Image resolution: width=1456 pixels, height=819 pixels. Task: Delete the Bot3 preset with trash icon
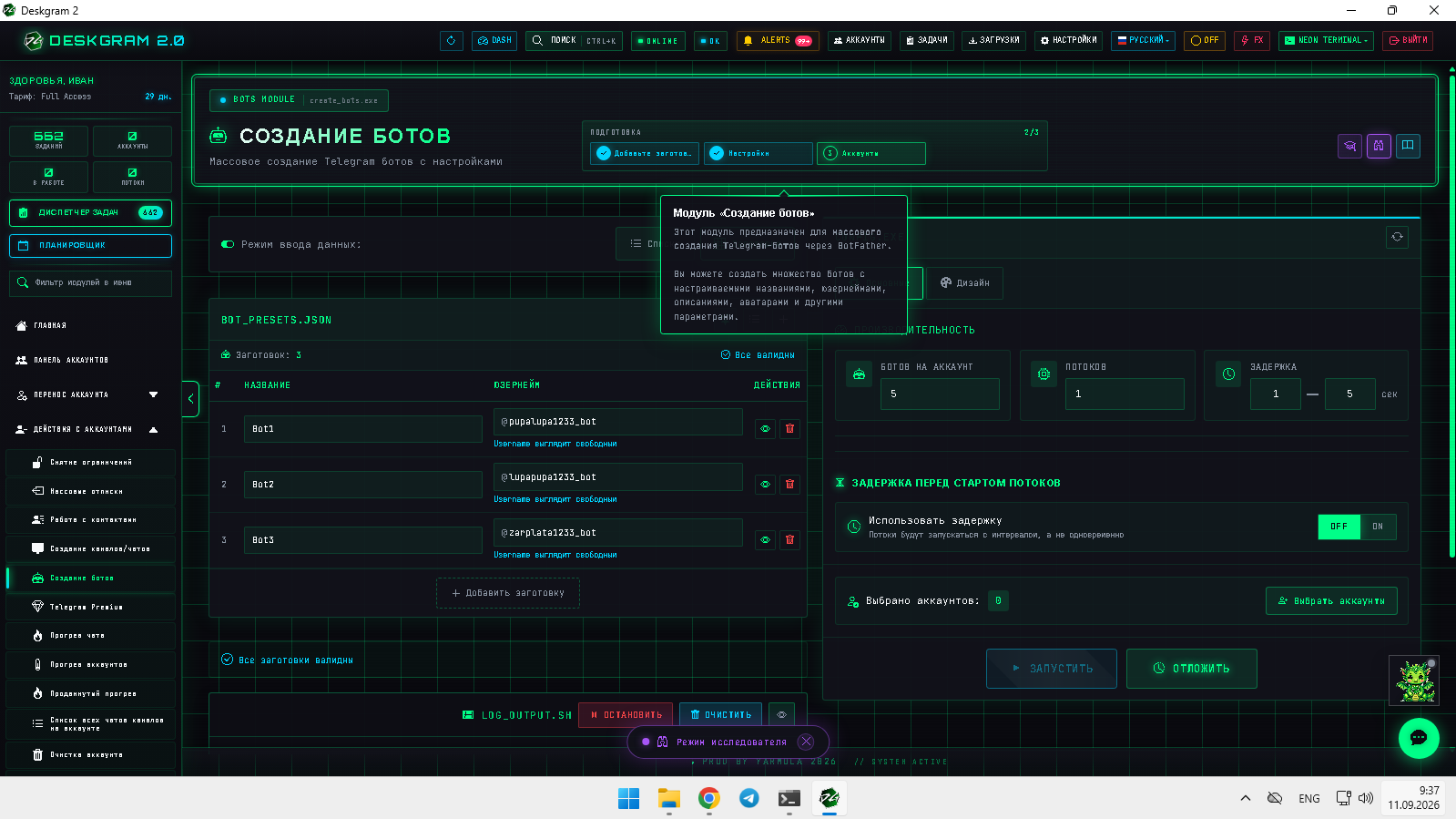[789, 539]
